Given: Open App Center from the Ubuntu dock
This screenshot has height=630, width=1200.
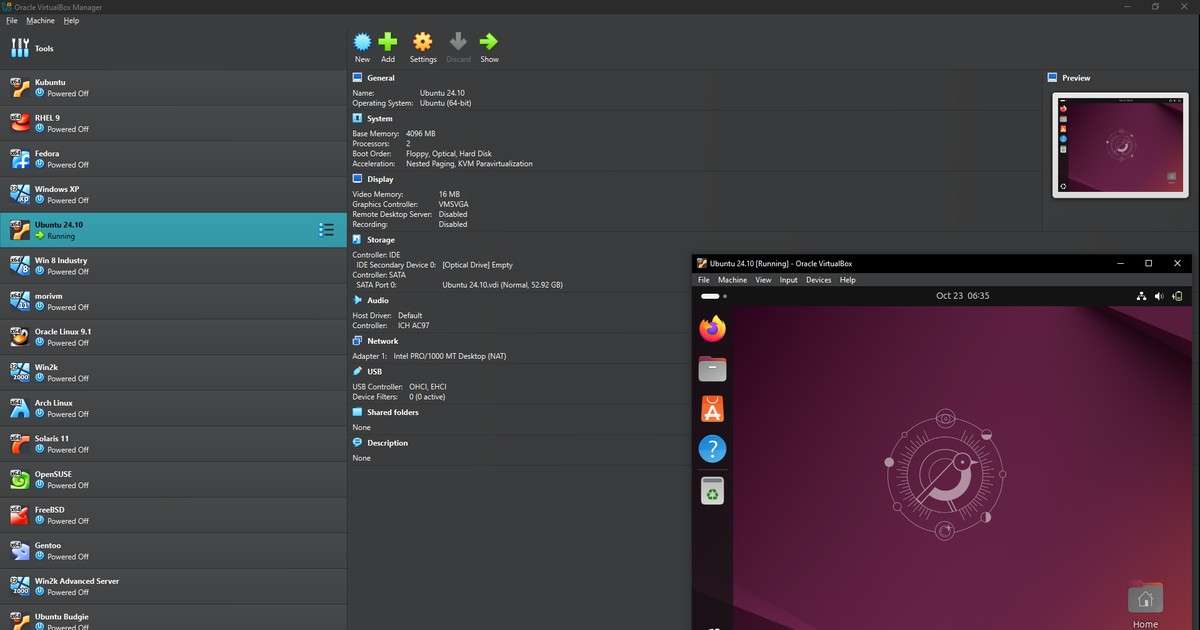Looking at the screenshot, I should 712,409.
